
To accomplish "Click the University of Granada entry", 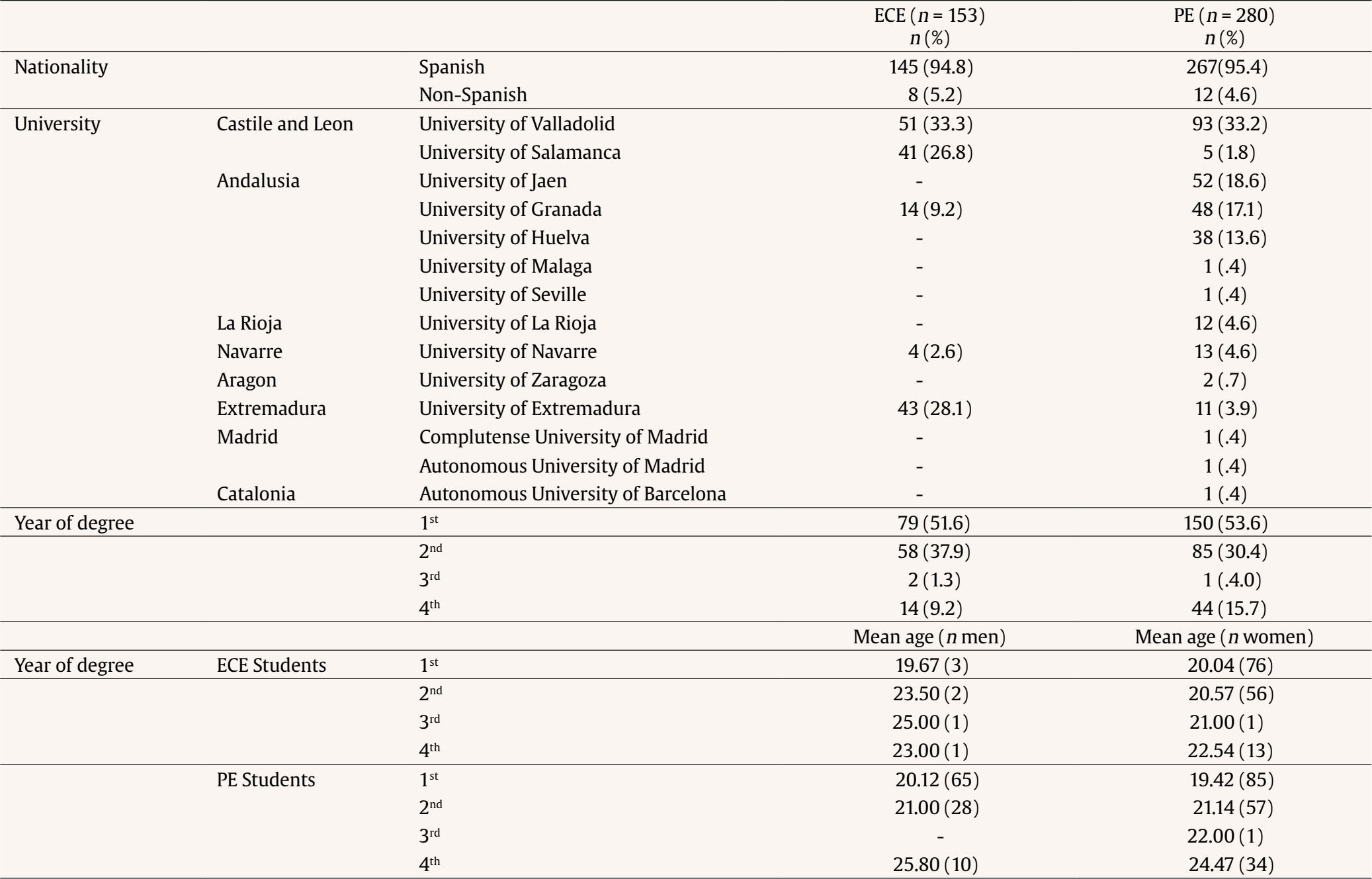I will (510, 209).
